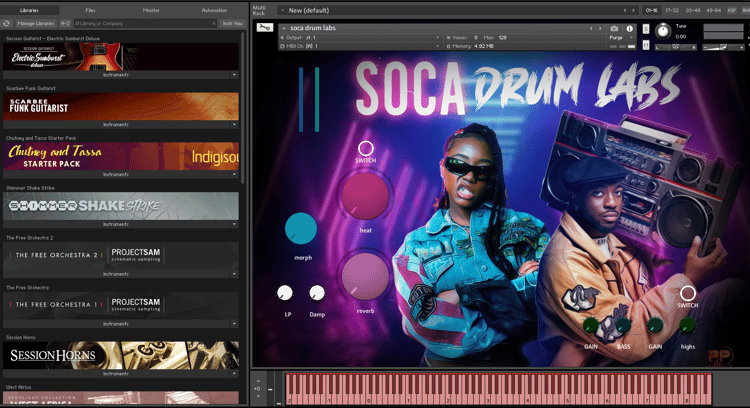Image resolution: width=750 pixels, height=408 pixels.
Task: Select rack page 01-16
Action: [x=651, y=10]
